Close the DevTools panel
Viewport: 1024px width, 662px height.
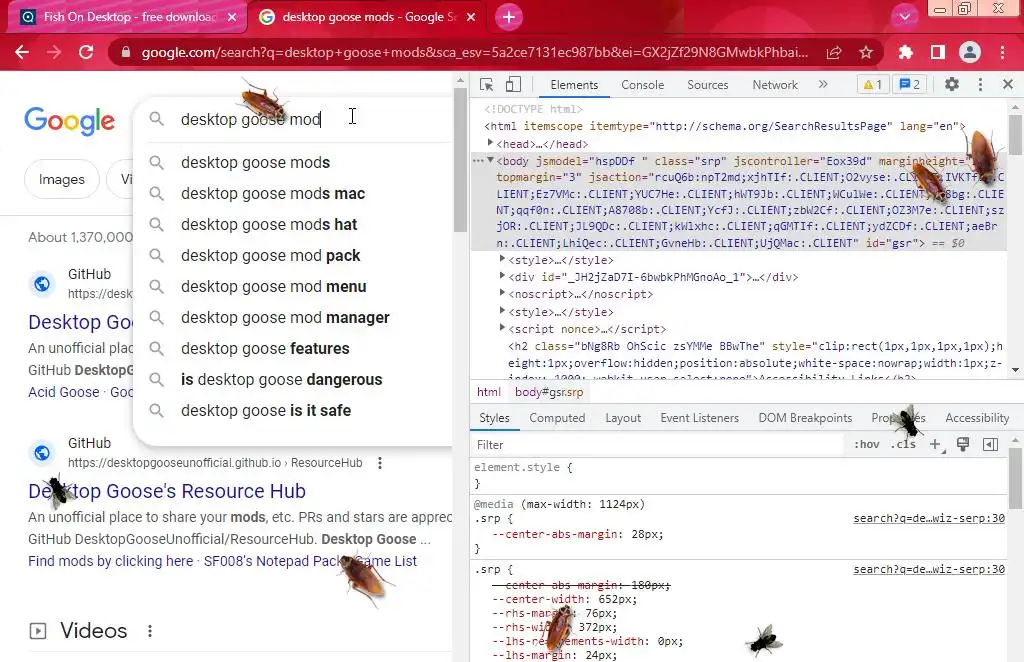coord(1008,84)
